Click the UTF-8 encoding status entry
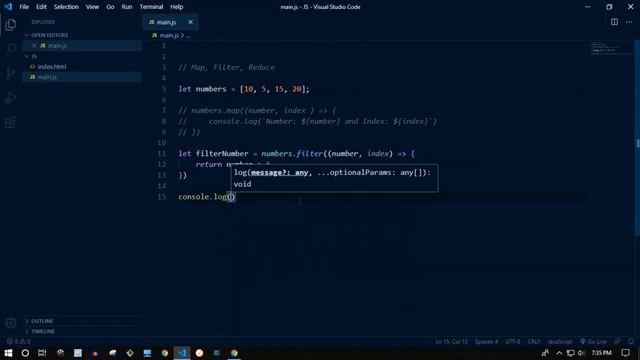Screen dimensions: 640x360 tap(513, 341)
